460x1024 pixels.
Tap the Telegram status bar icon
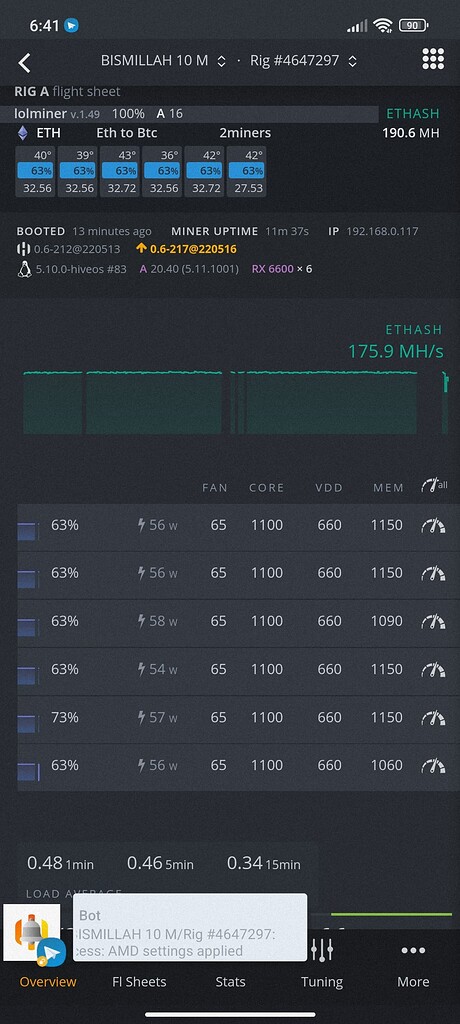[x=71, y=26]
